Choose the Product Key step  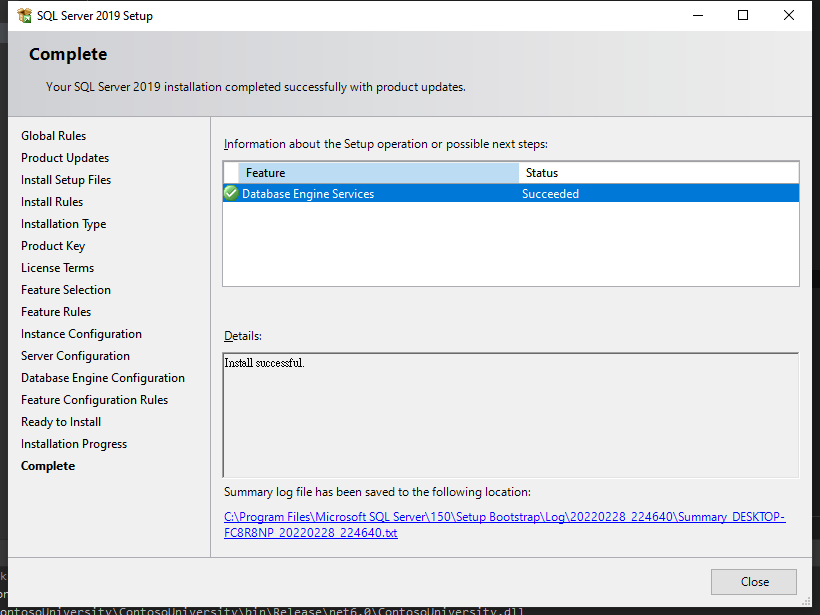pyautogui.click(x=53, y=246)
